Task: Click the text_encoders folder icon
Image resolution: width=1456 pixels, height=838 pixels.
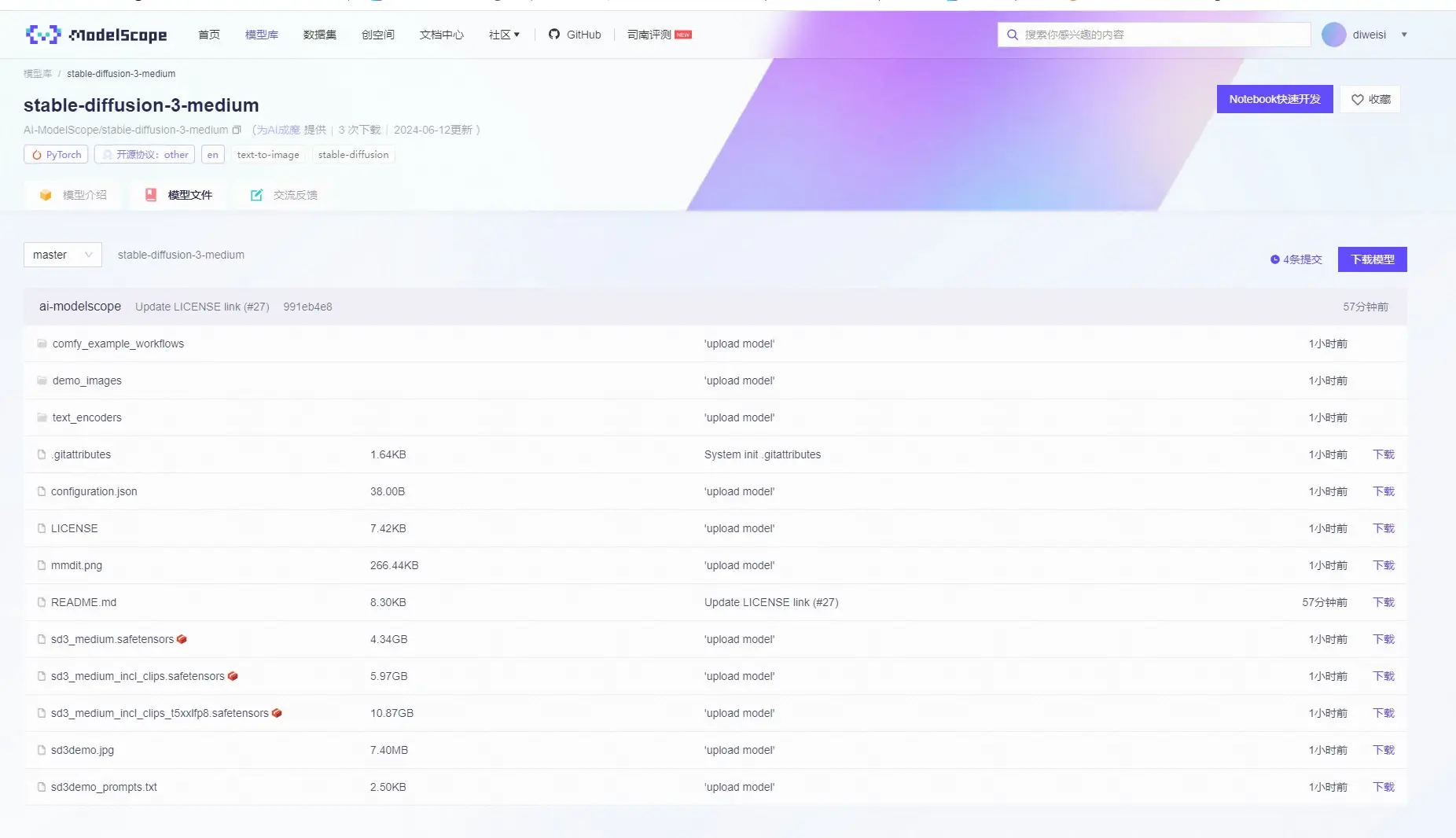Action: [x=42, y=417]
